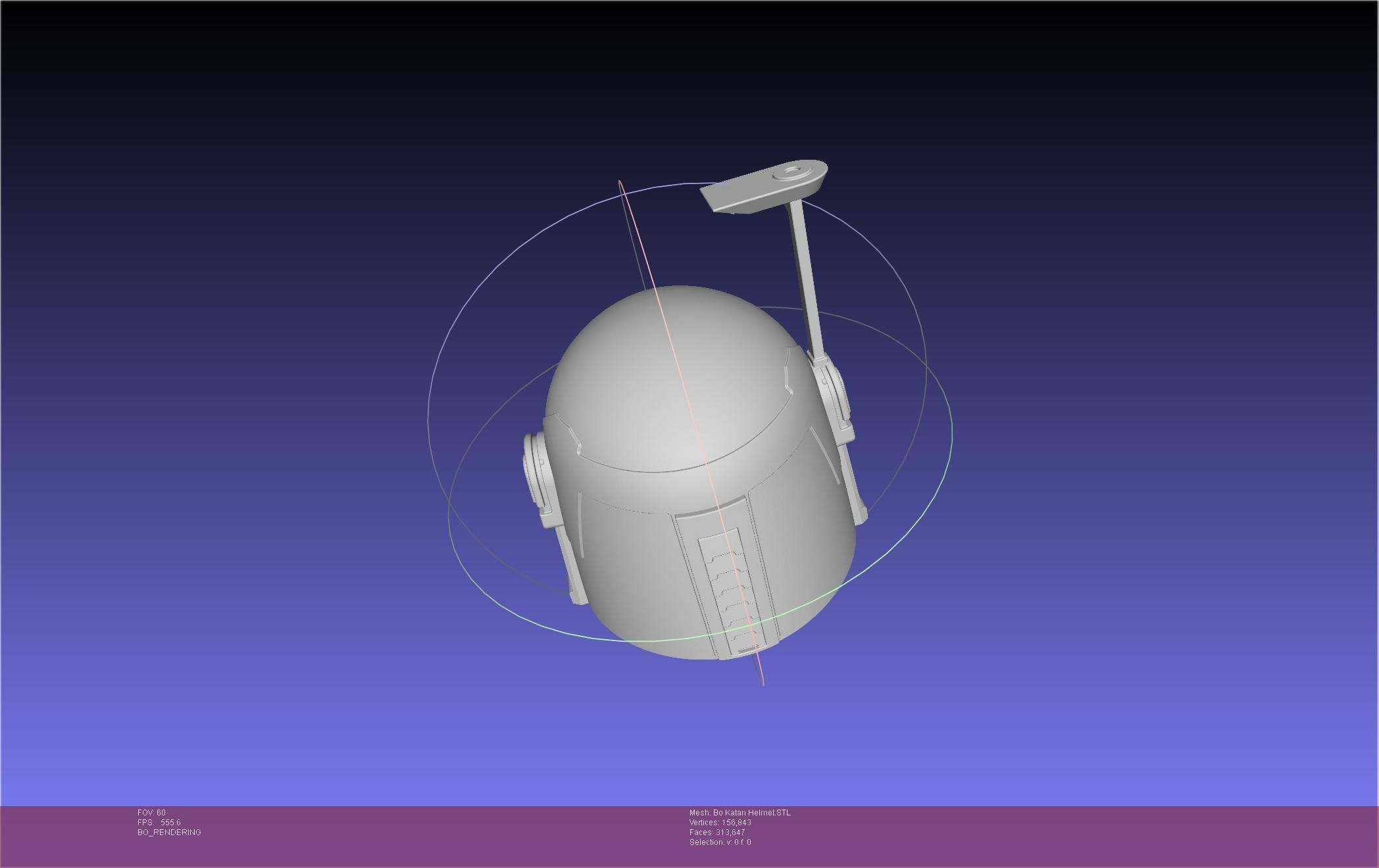Viewport: 1379px width, 868px height.
Task: Click the 'Vertices: 156,843' text
Action: tap(720, 823)
